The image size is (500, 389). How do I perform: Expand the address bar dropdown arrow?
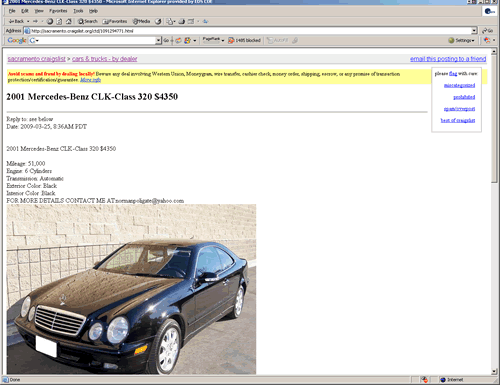click(474, 31)
